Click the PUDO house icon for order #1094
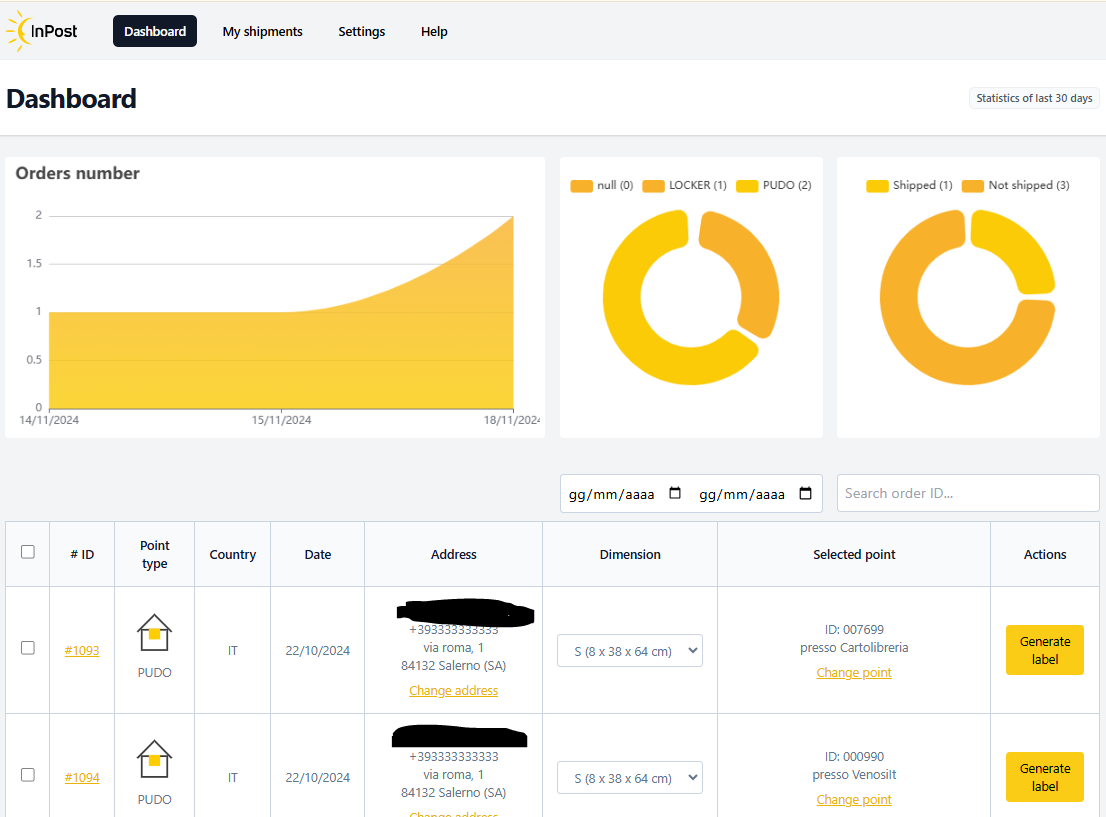This screenshot has width=1106, height=817. click(154, 759)
